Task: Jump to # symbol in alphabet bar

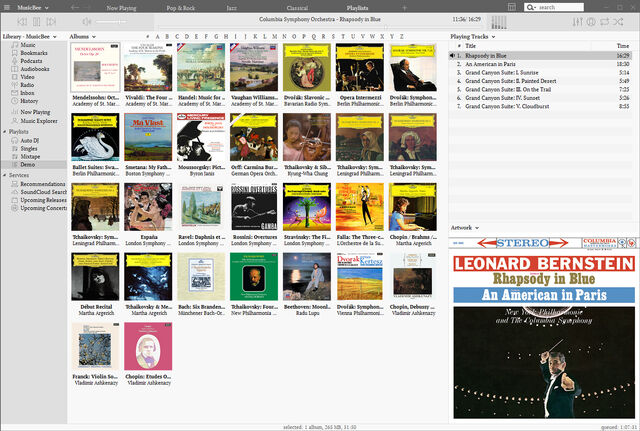Action: 147,37
